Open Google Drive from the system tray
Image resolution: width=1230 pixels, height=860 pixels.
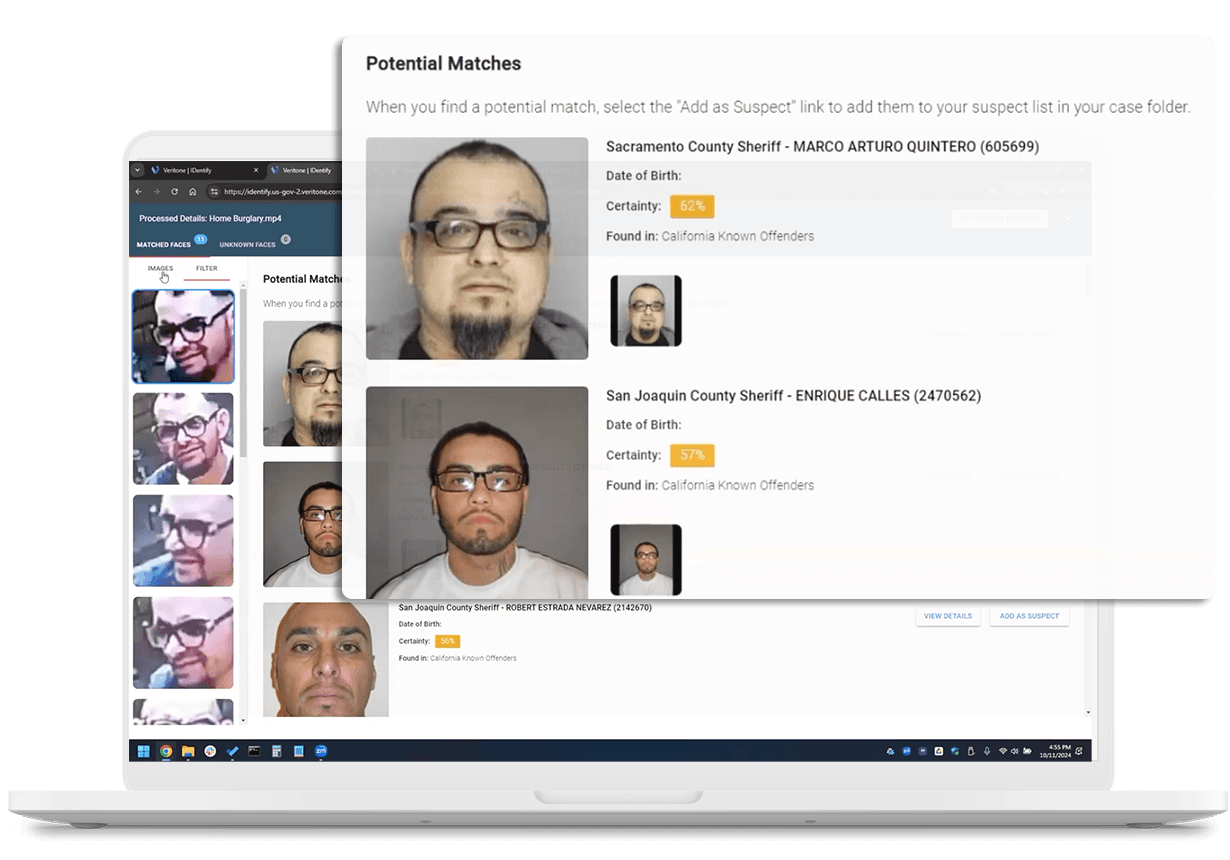point(938,750)
